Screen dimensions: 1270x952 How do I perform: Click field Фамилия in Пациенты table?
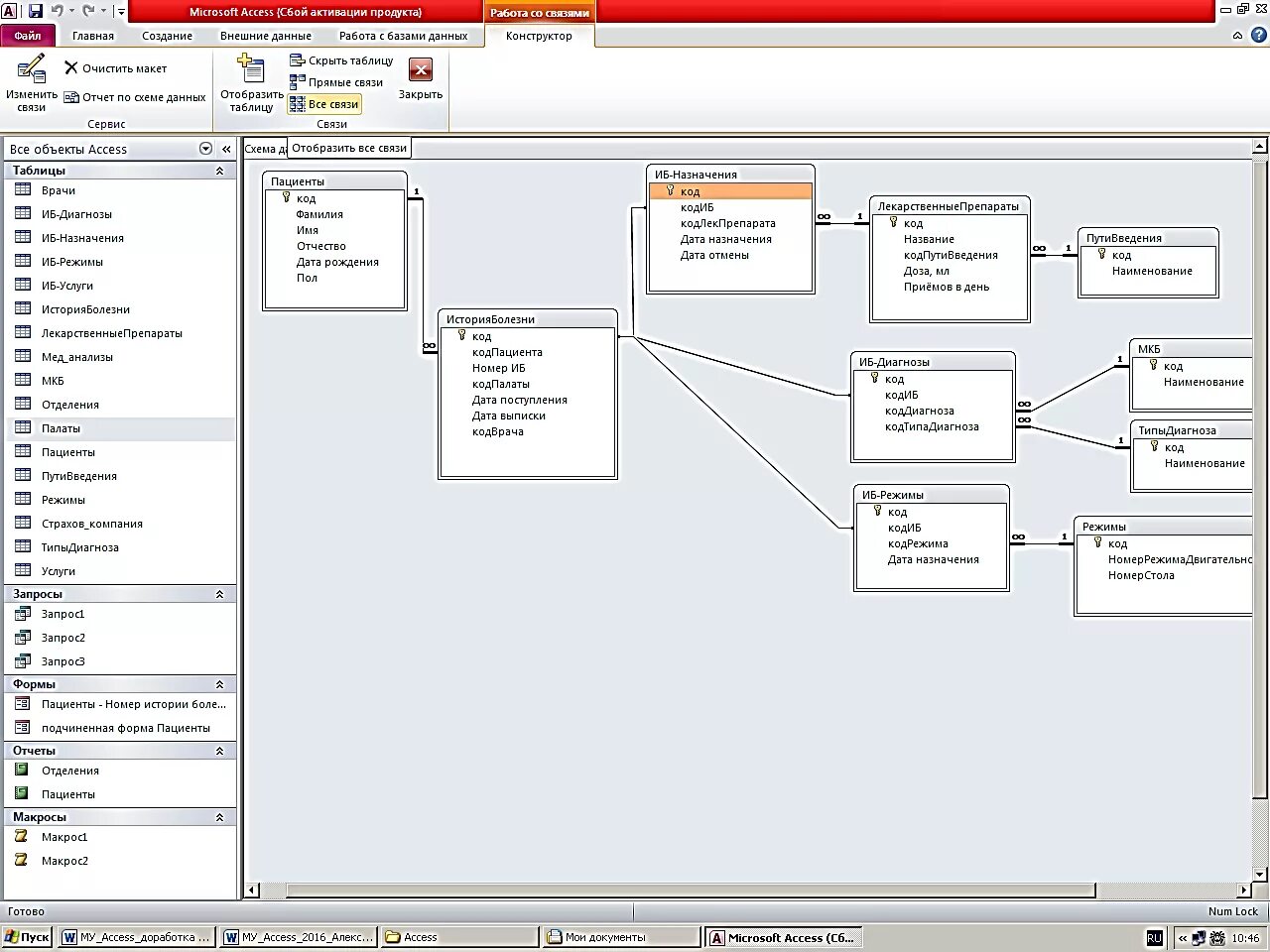pyautogui.click(x=319, y=214)
